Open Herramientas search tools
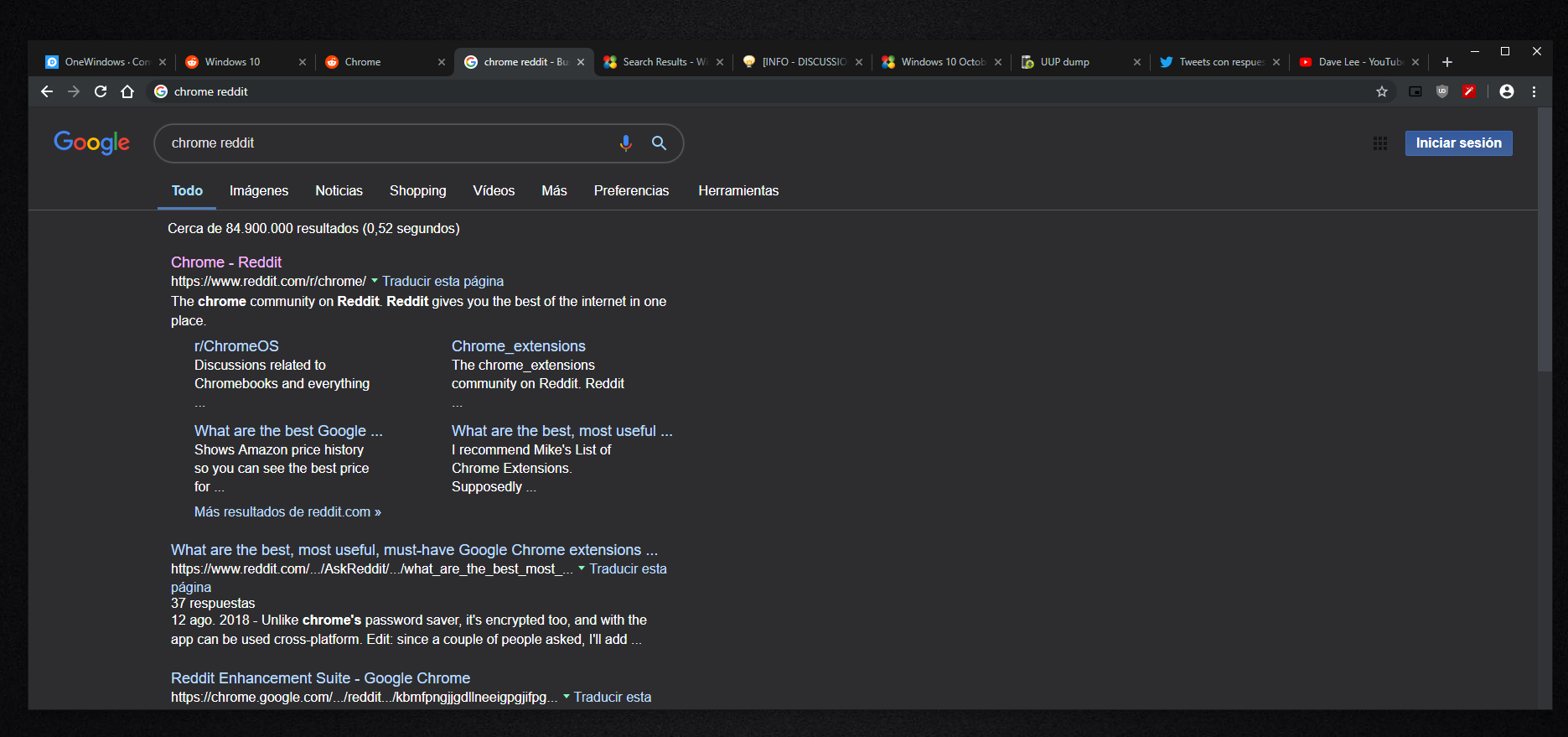1568x737 pixels. (738, 191)
